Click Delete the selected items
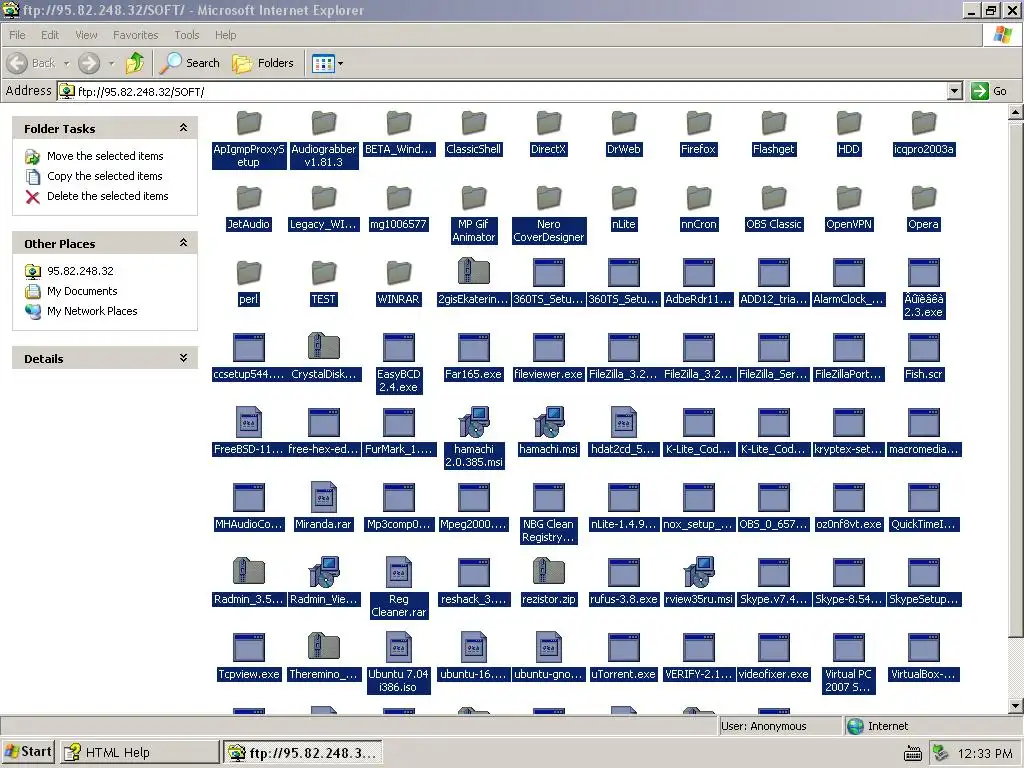Viewport: 1024px width, 768px height. click(x=107, y=196)
